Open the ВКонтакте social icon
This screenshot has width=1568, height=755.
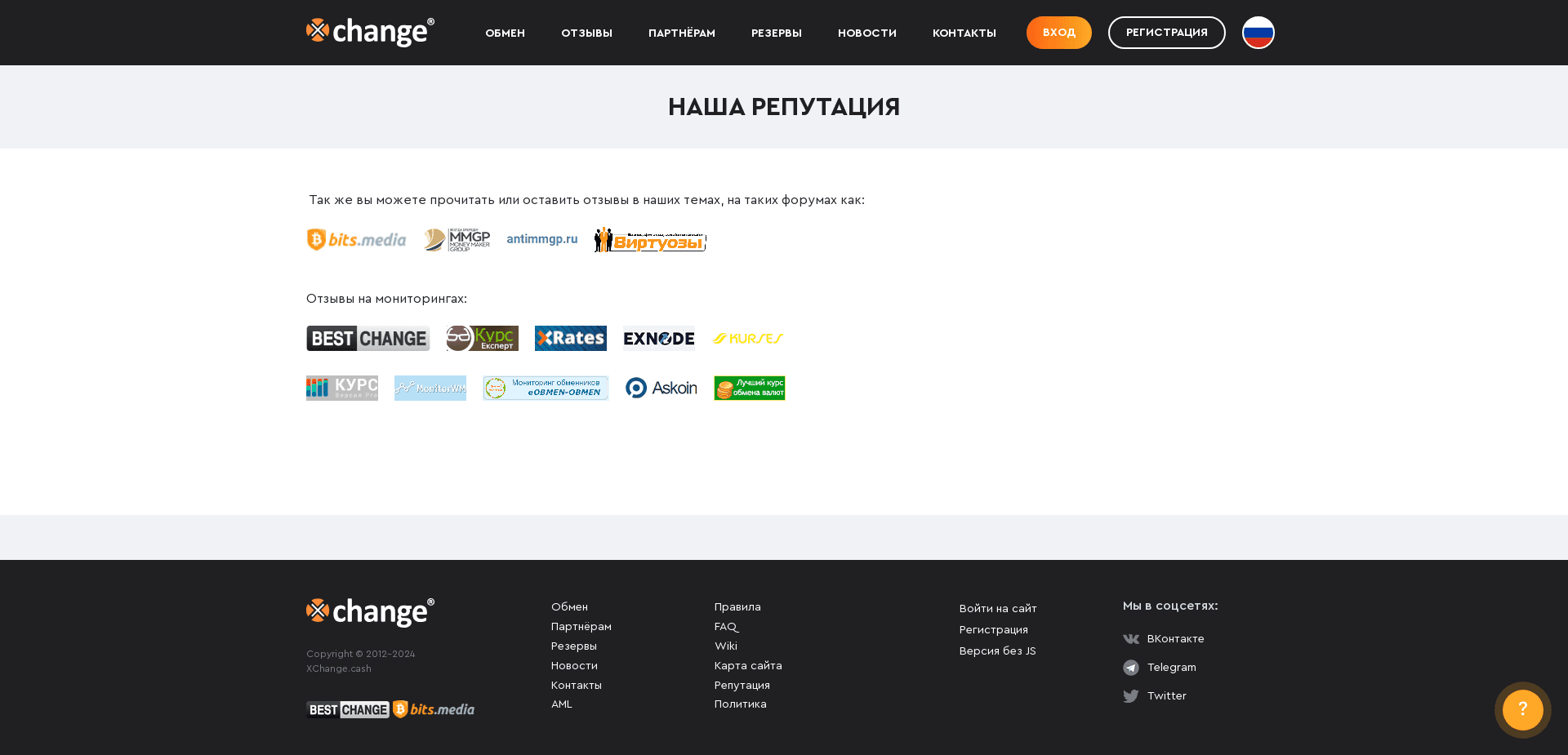point(1131,639)
